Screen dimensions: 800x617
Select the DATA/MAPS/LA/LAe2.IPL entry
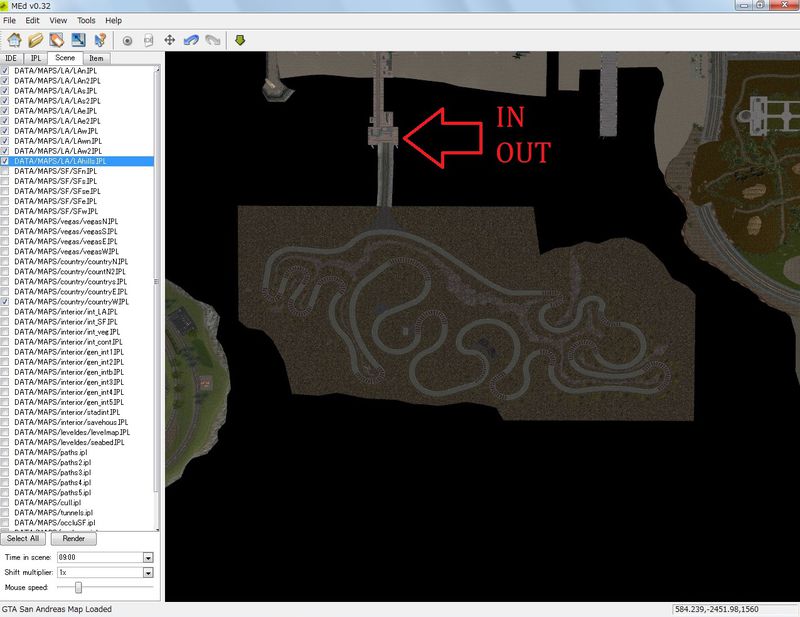click(x=57, y=121)
